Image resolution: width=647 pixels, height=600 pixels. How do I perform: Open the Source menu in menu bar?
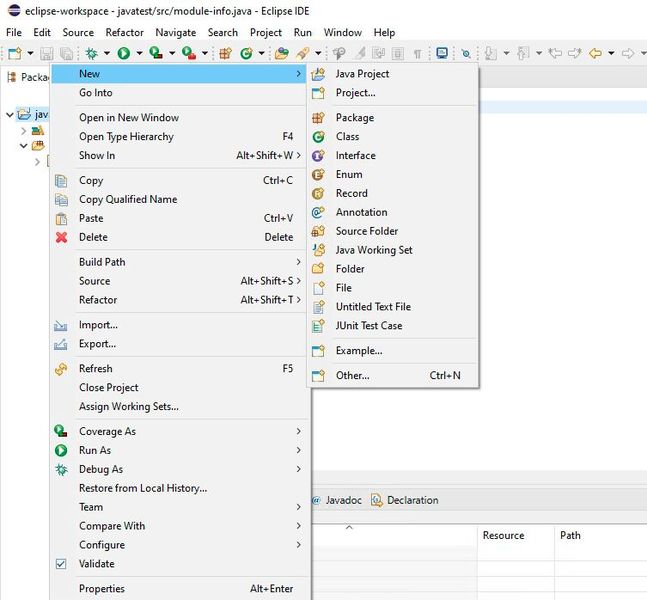[x=78, y=33]
